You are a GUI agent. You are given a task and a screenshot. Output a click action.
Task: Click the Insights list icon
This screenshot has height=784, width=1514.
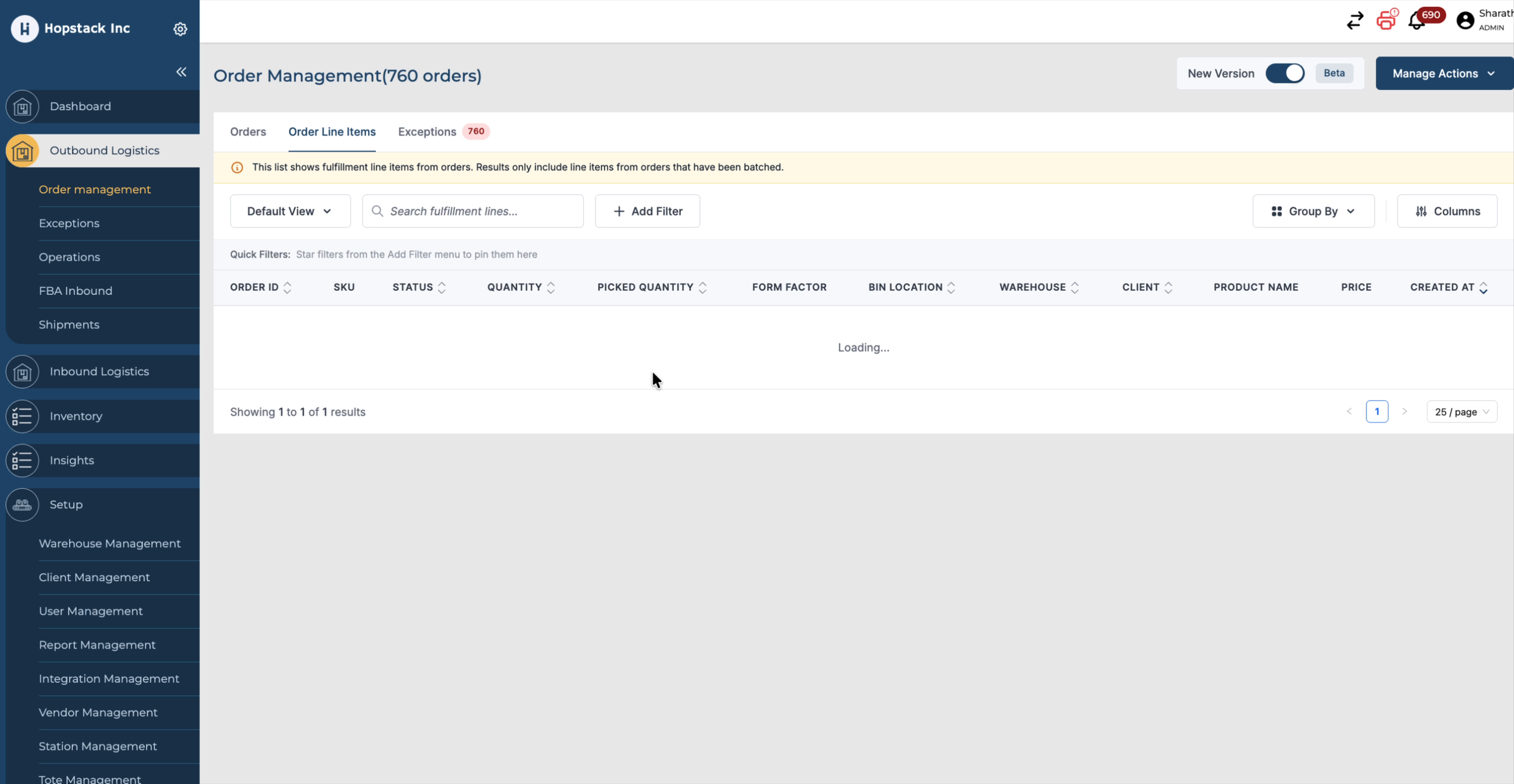22,460
